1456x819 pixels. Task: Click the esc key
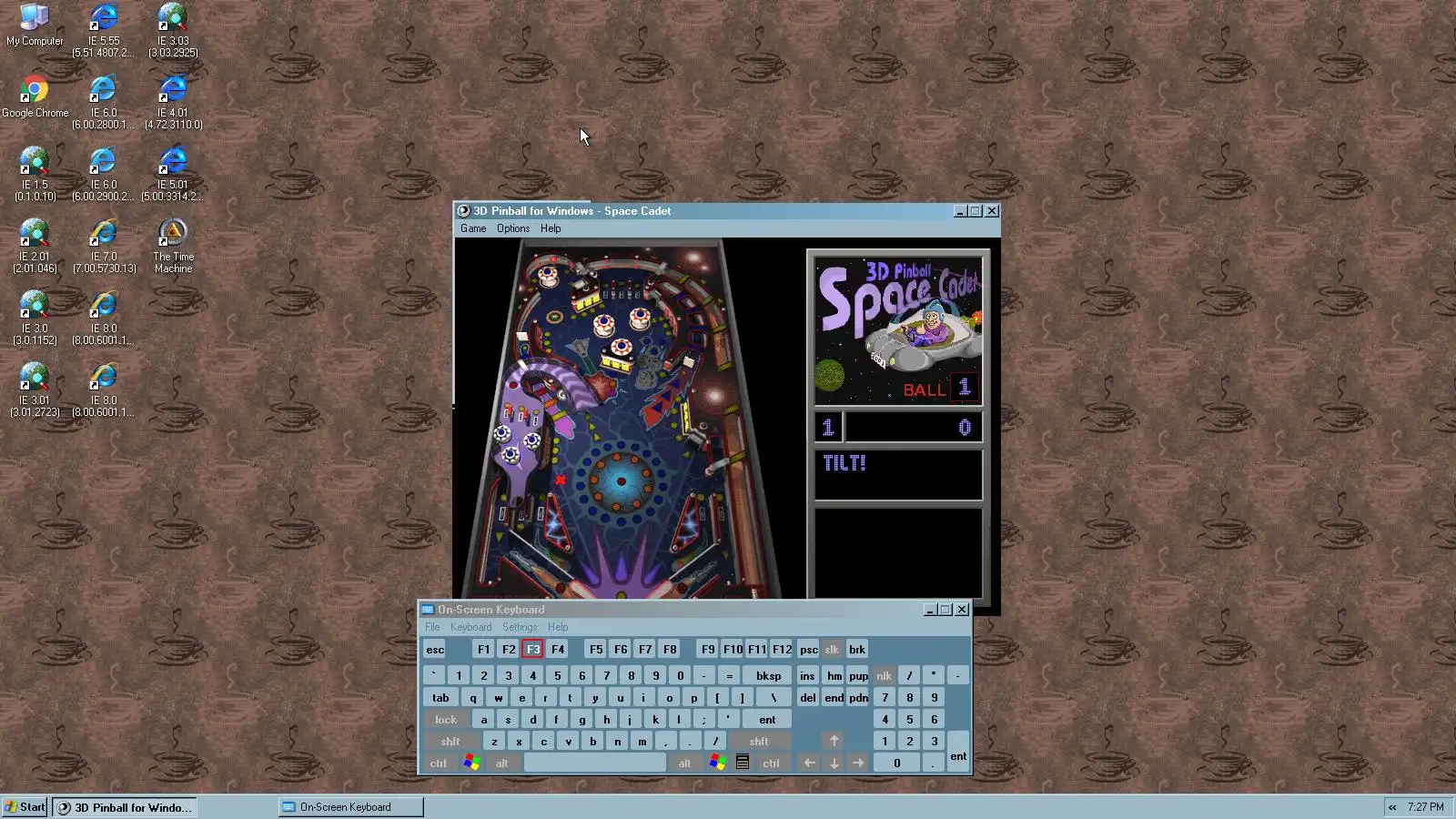[x=435, y=649]
